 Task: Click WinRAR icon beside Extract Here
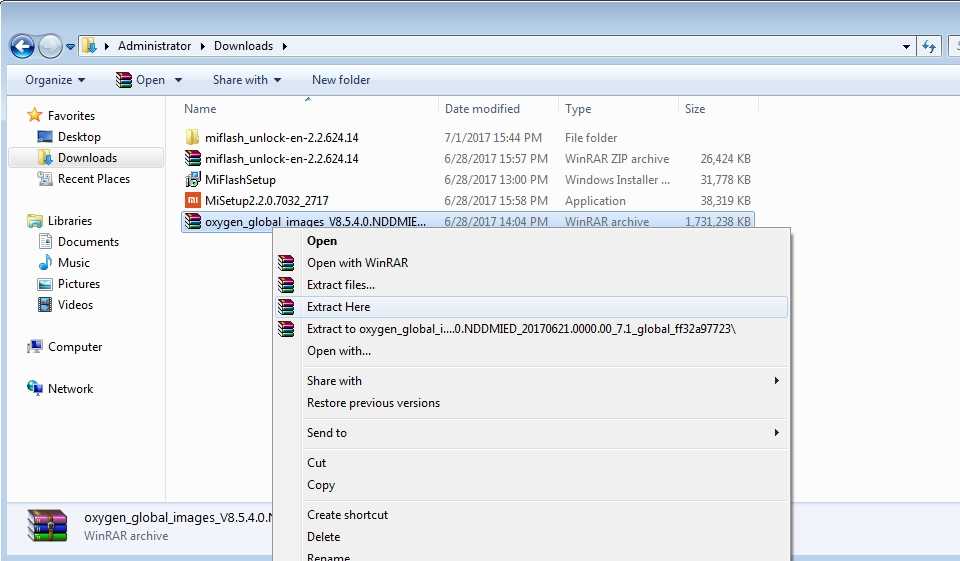pos(286,307)
